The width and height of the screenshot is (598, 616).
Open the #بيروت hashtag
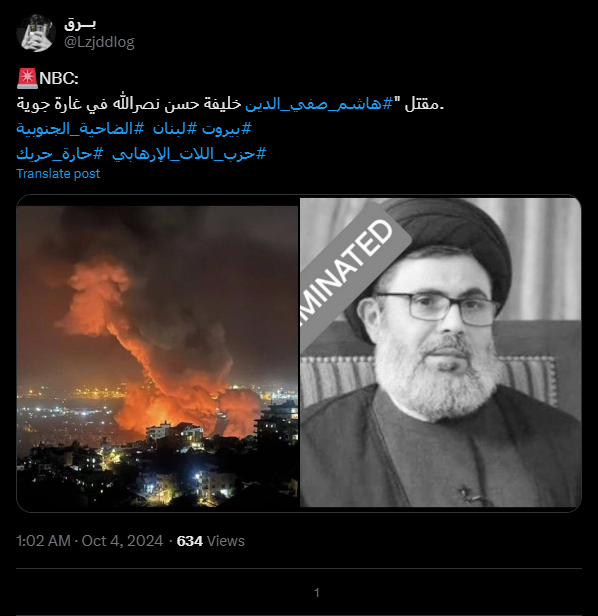click(x=227, y=129)
